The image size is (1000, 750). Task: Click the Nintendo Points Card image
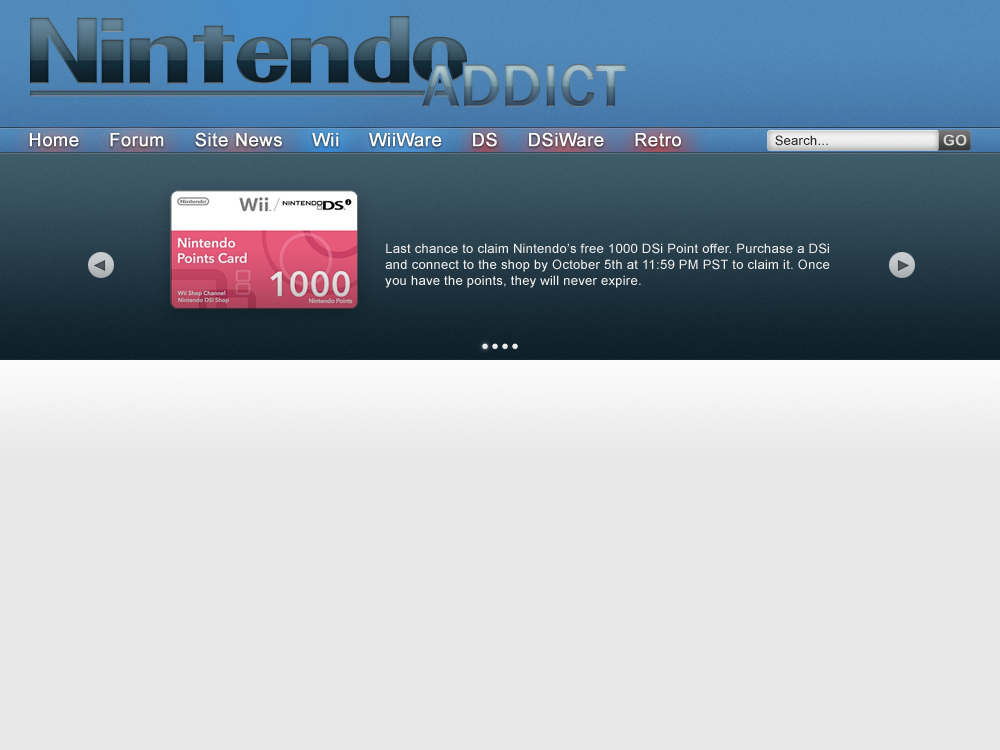click(264, 249)
